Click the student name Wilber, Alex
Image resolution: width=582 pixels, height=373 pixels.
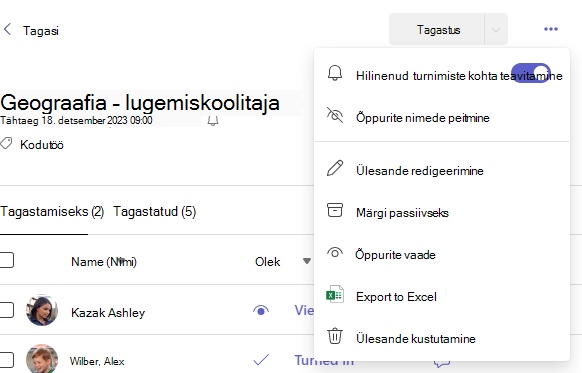[x=97, y=361]
